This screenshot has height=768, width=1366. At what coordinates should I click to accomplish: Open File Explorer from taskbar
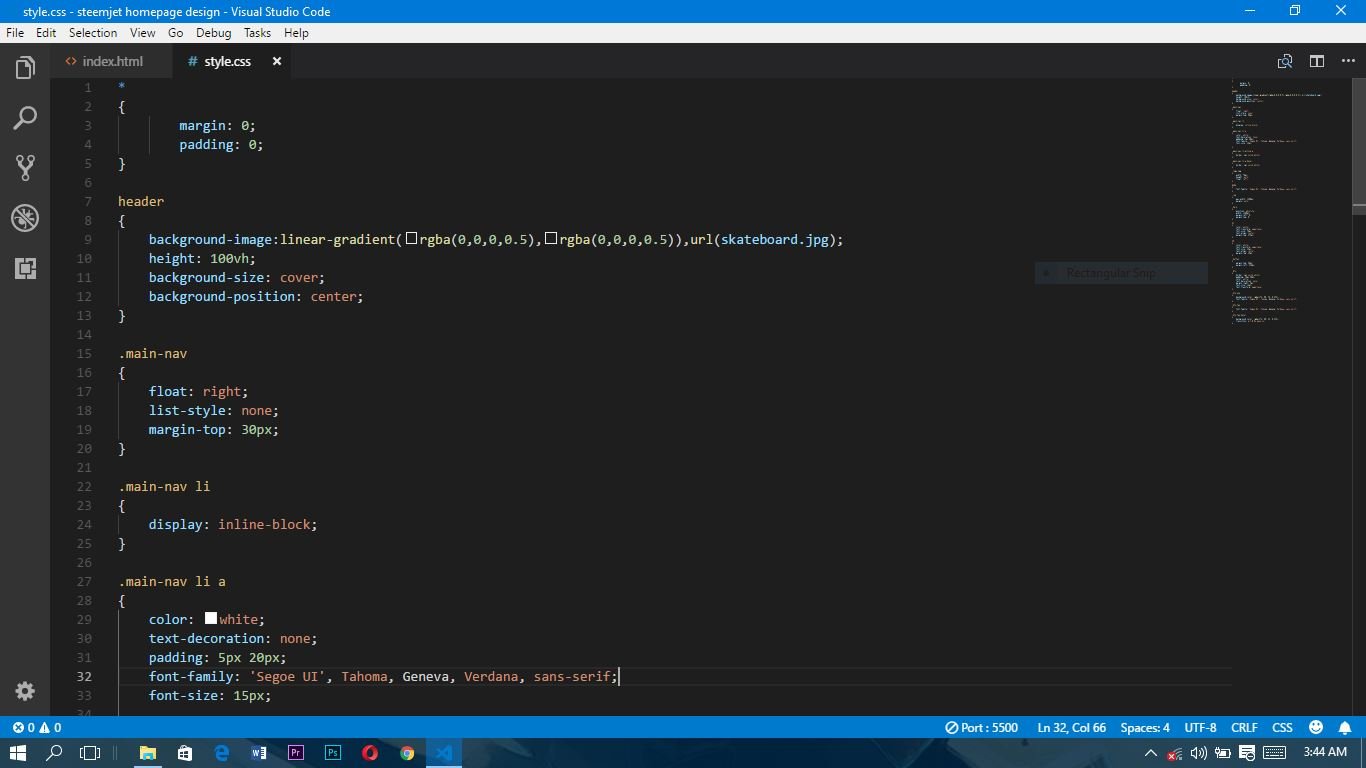148,753
